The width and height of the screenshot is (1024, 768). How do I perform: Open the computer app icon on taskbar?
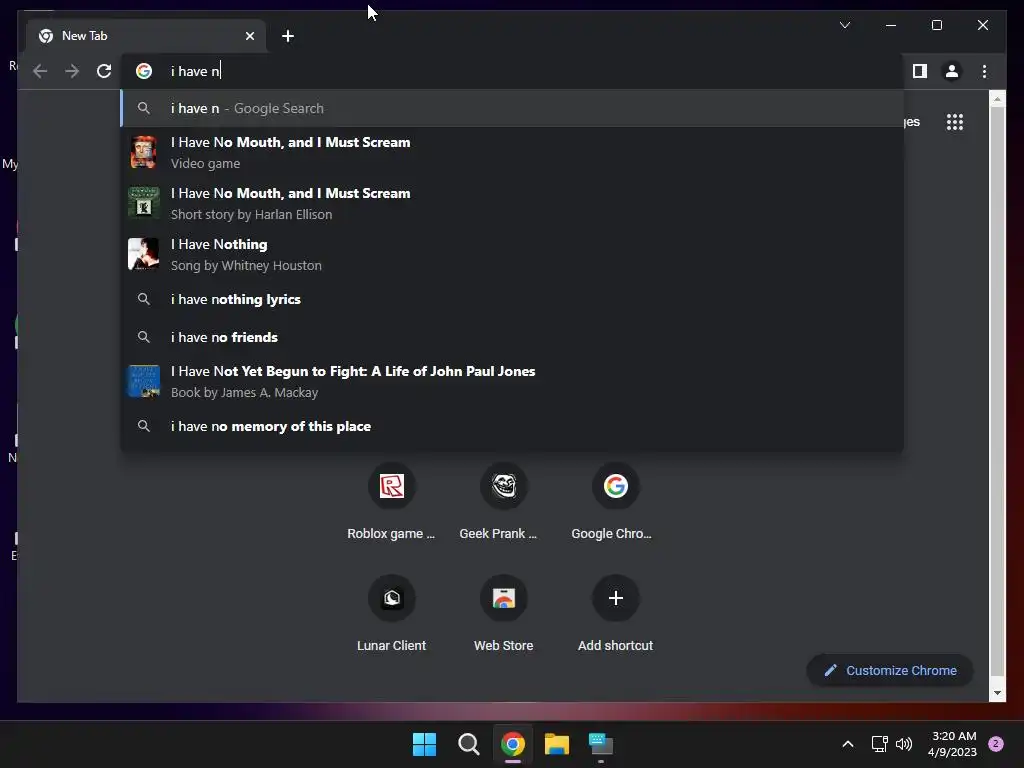pyautogui.click(x=600, y=744)
